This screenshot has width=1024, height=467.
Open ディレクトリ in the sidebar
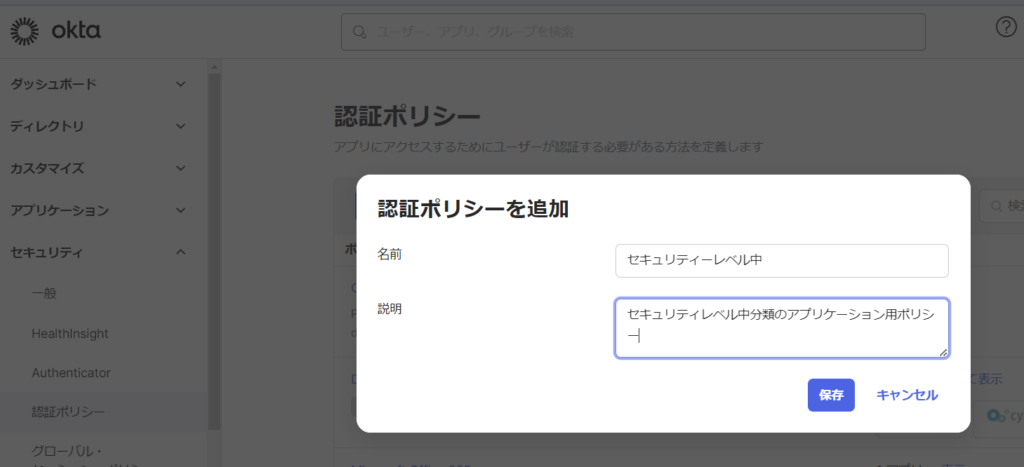(x=47, y=126)
